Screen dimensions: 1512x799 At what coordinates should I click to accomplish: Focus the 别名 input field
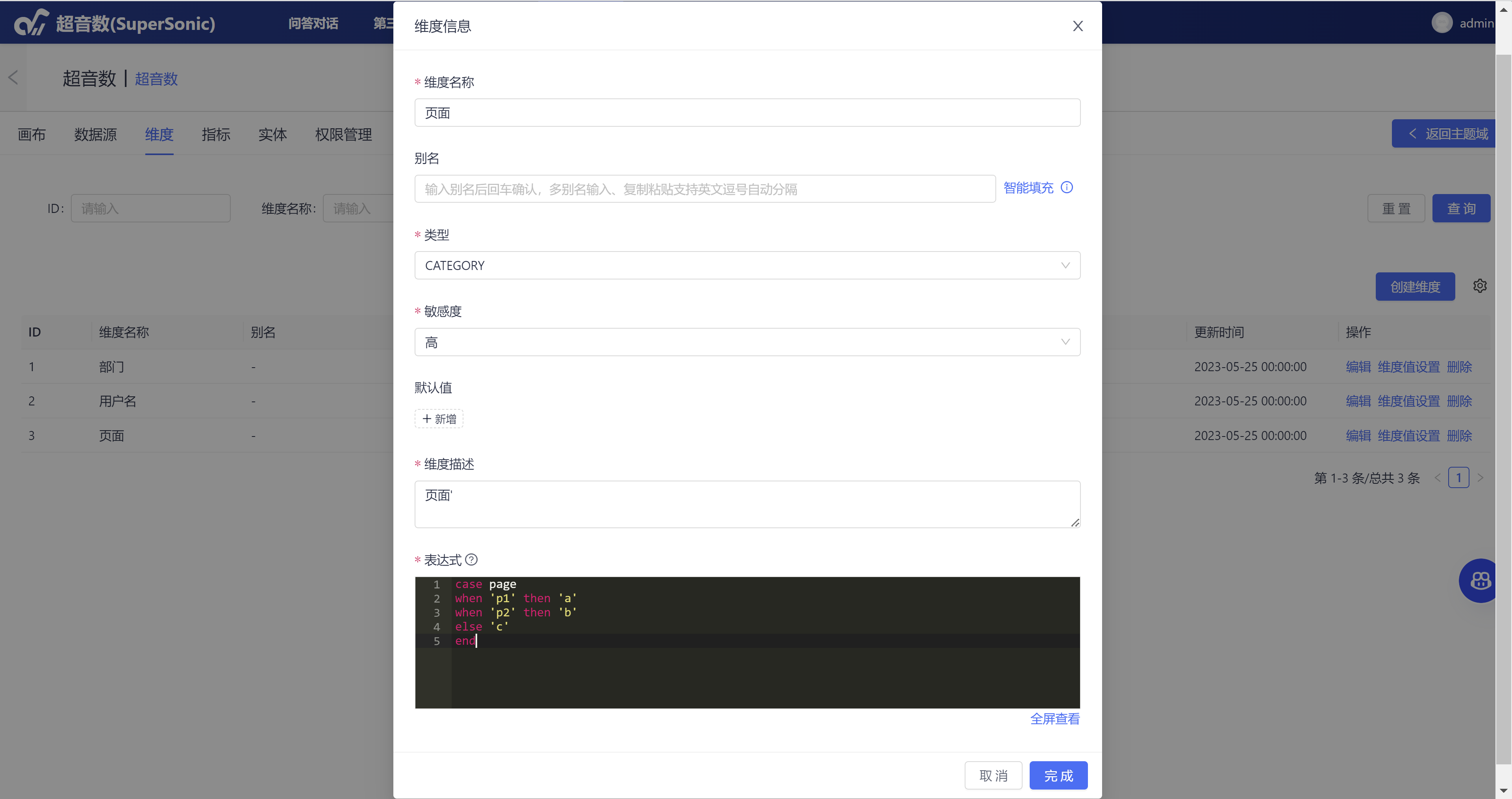704,189
